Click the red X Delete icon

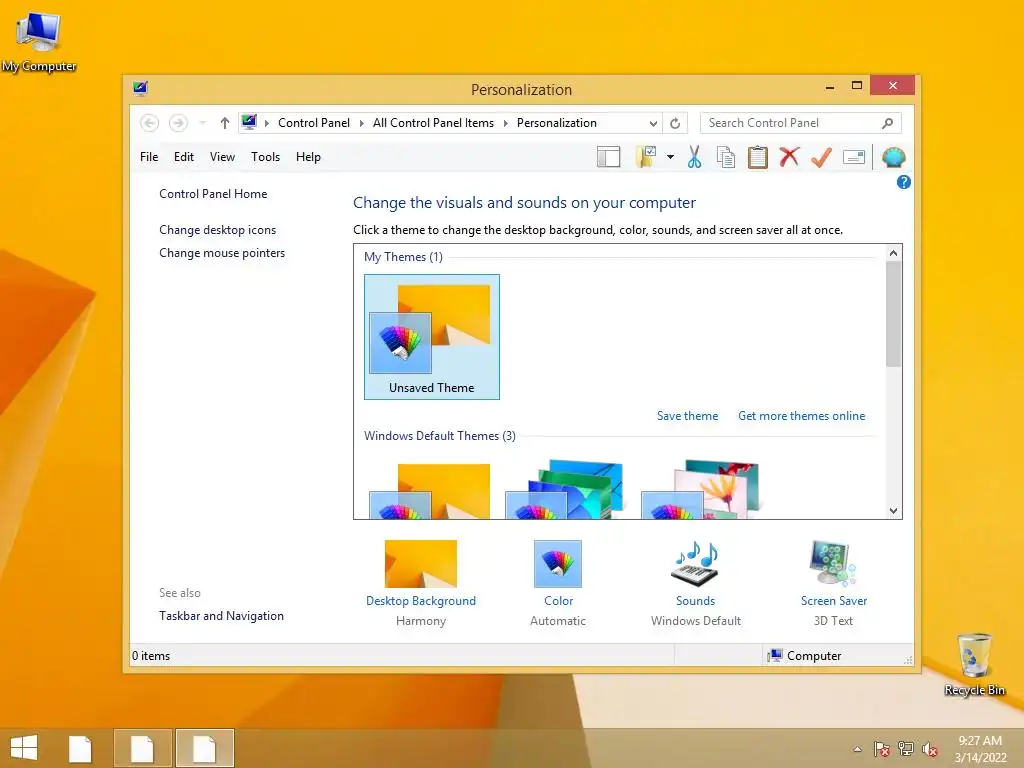click(x=789, y=157)
